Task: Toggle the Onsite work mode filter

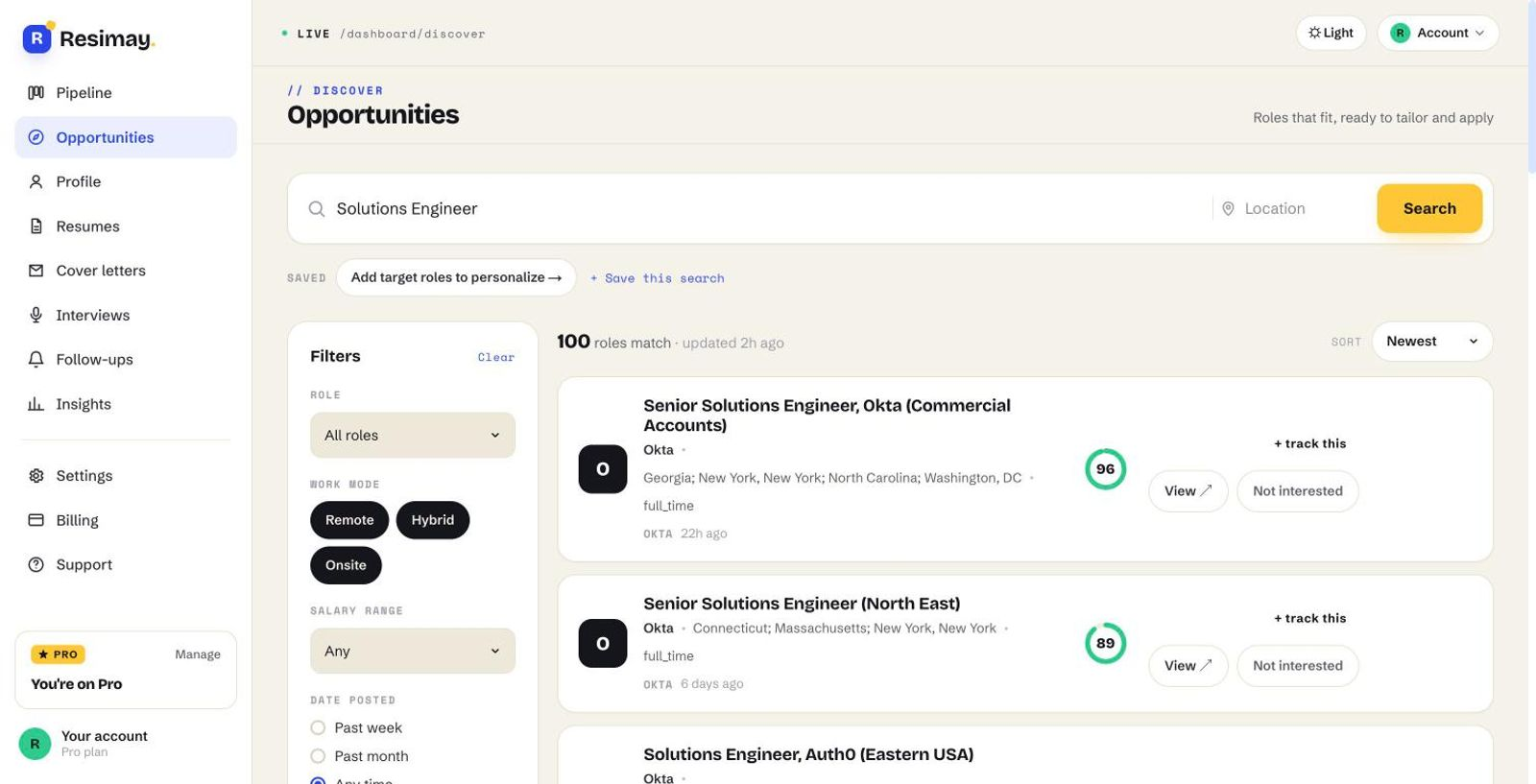Action: click(x=346, y=565)
